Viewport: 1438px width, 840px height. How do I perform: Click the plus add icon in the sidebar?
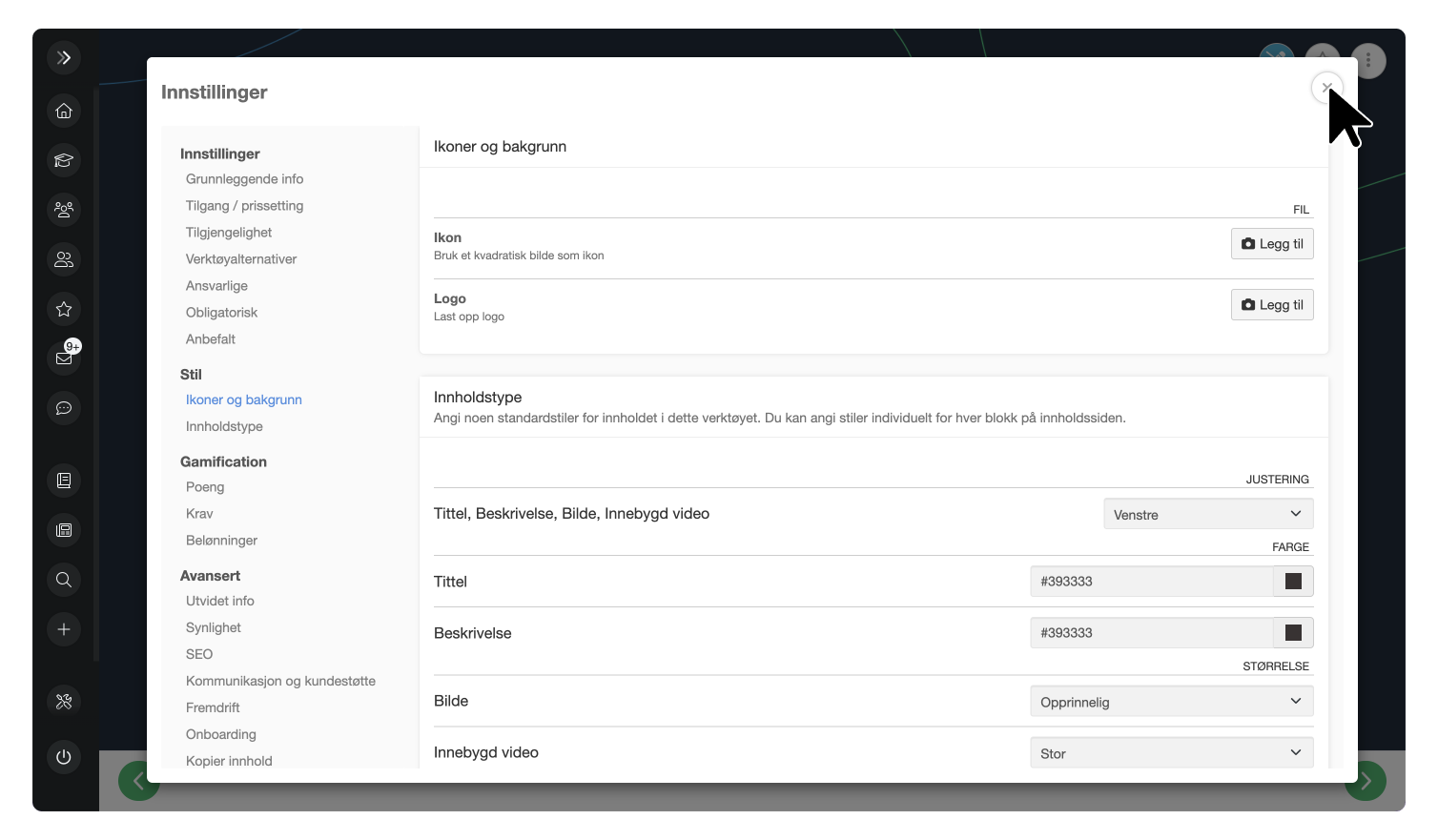tap(64, 629)
